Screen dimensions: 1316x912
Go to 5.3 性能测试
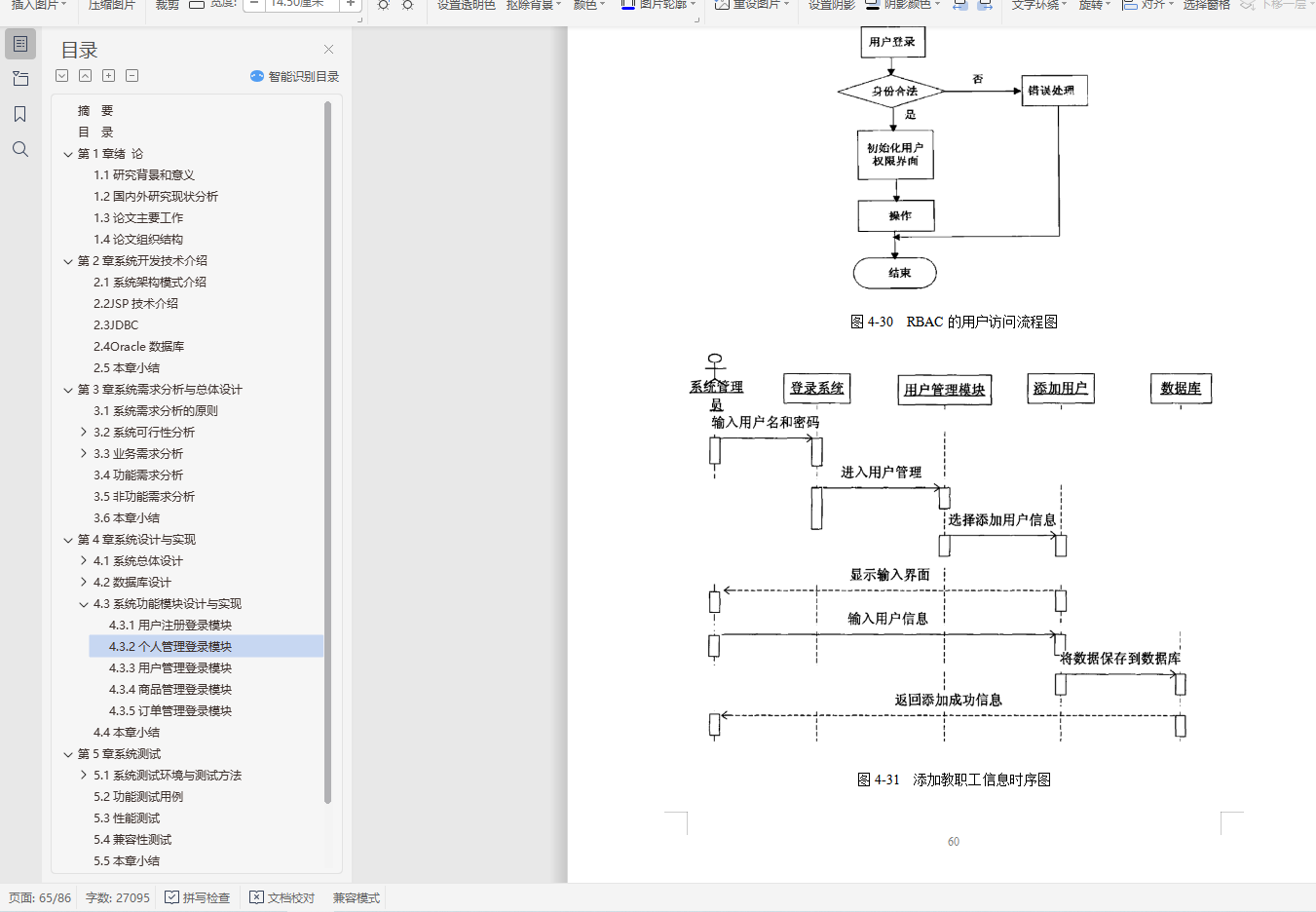pyautogui.click(x=127, y=818)
